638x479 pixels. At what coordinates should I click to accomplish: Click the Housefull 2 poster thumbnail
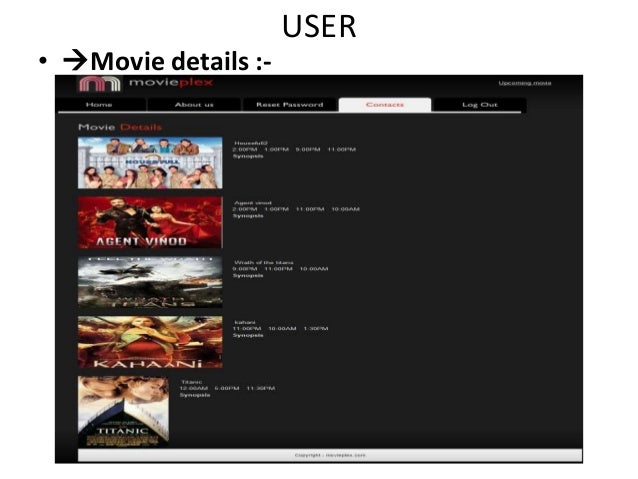click(150, 163)
